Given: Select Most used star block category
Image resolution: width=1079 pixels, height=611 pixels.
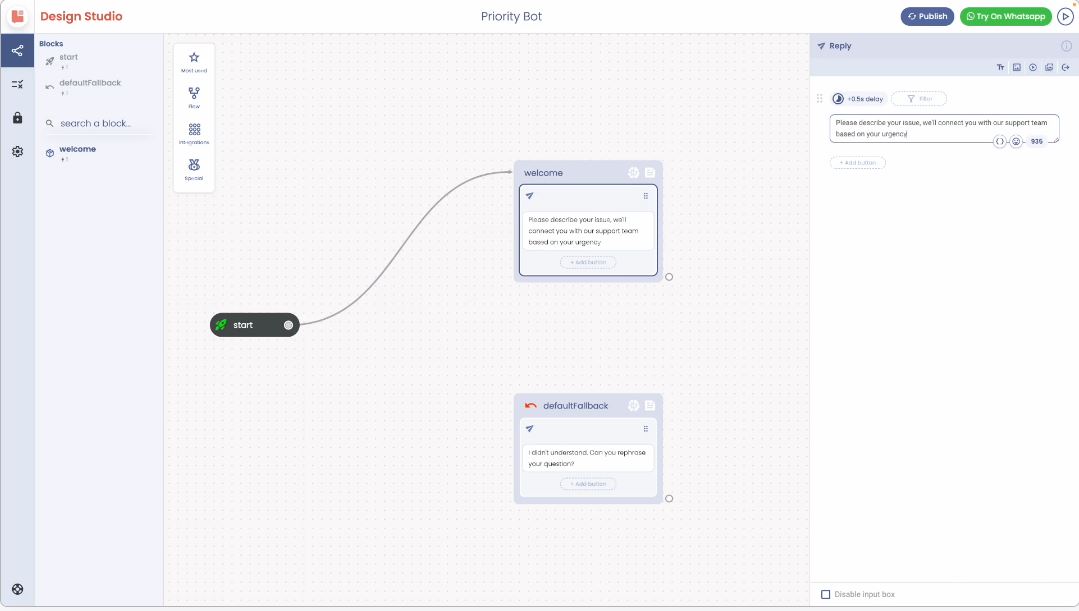Looking at the screenshot, I should pos(194,61).
